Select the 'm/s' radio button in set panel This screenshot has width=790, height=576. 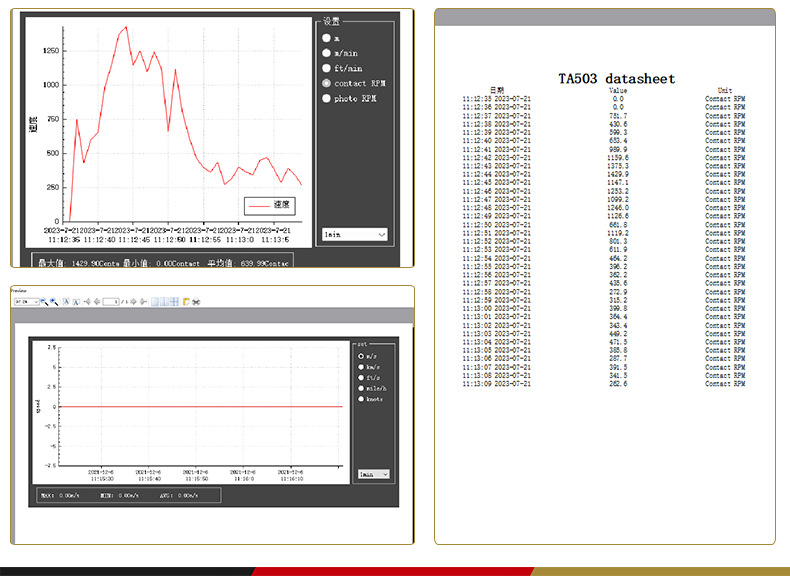tap(361, 356)
